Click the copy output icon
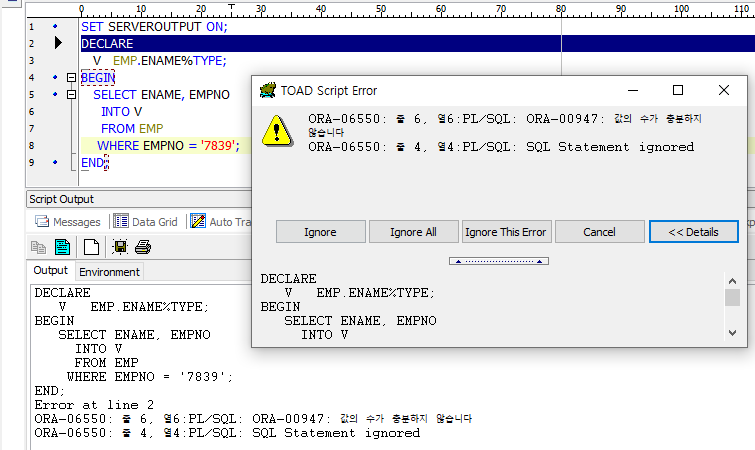The height and width of the screenshot is (450, 755). [39, 247]
